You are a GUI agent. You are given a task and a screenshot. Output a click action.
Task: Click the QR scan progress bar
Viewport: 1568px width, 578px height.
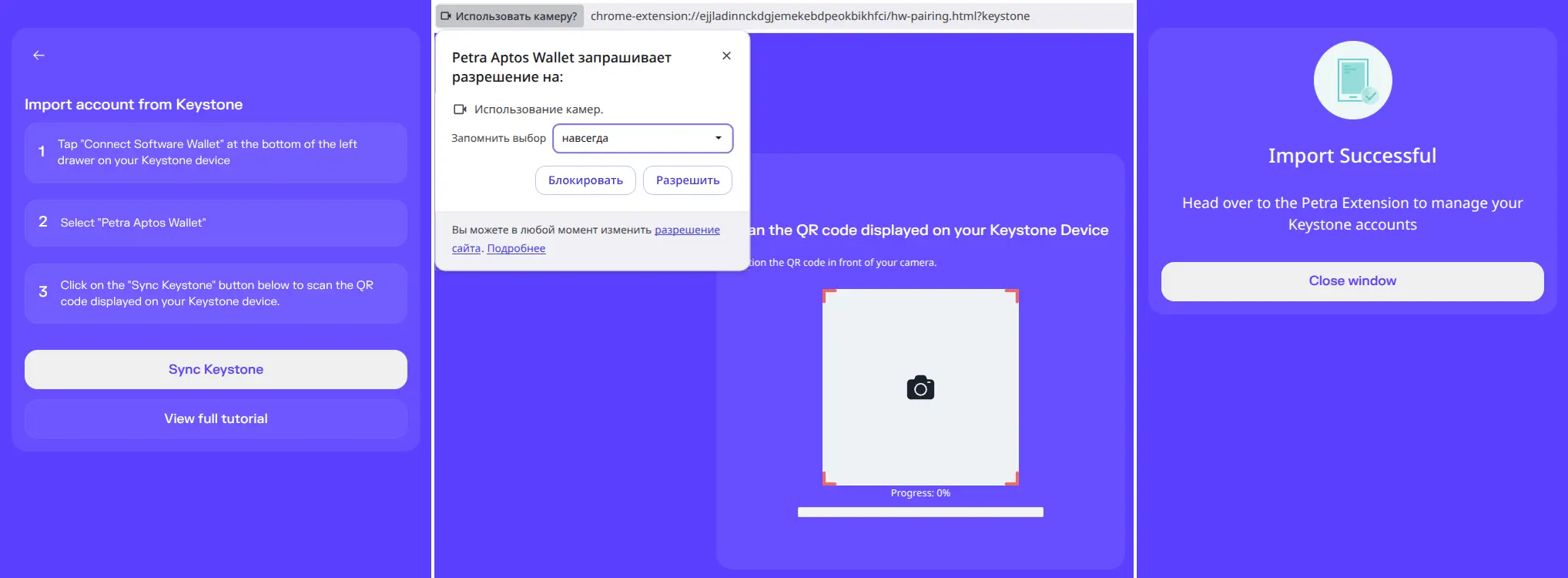click(920, 512)
